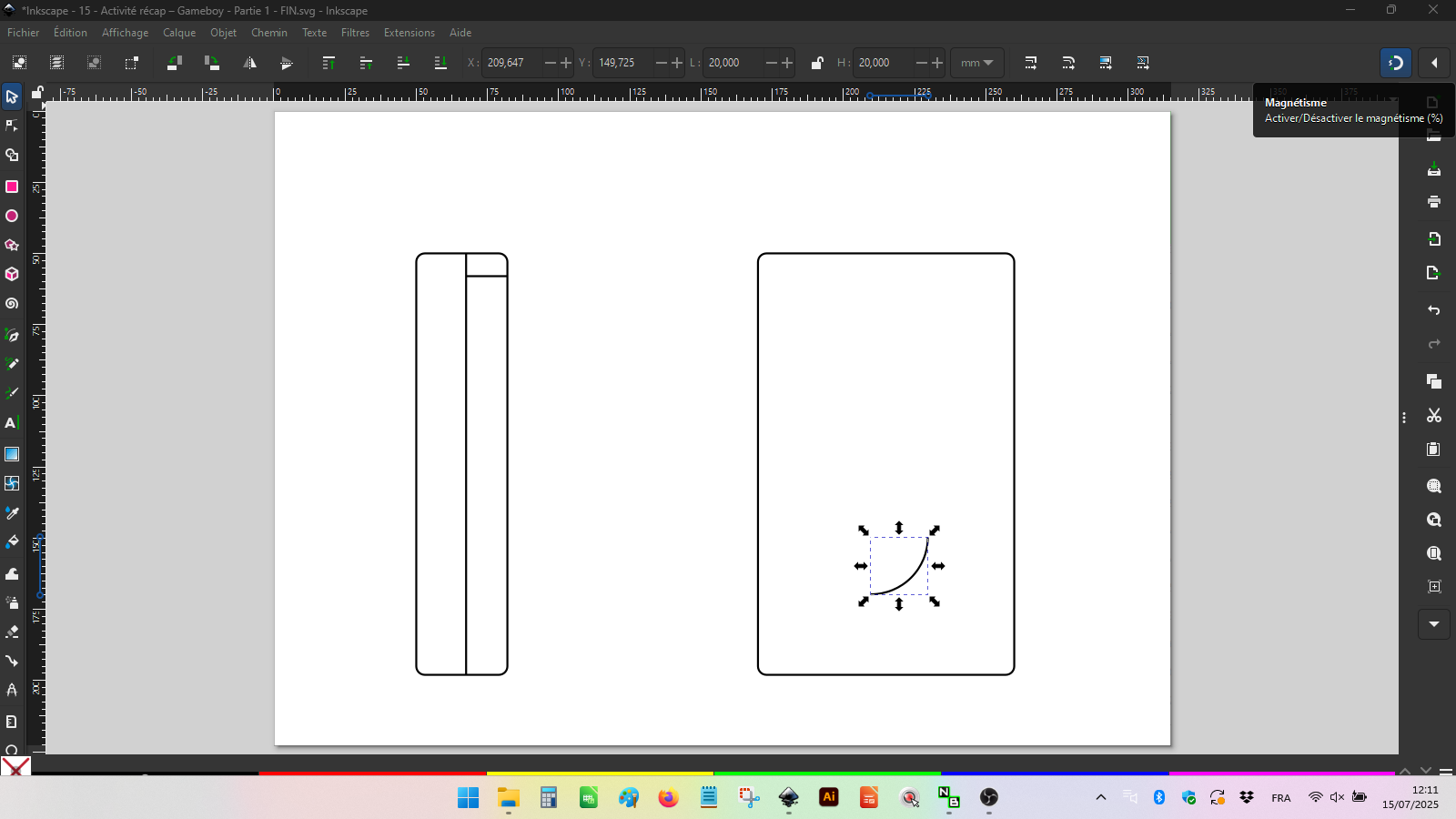This screenshot has width=1456, height=819.
Task: Open Firefox from the taskbar
Action: tap(669, 798)
